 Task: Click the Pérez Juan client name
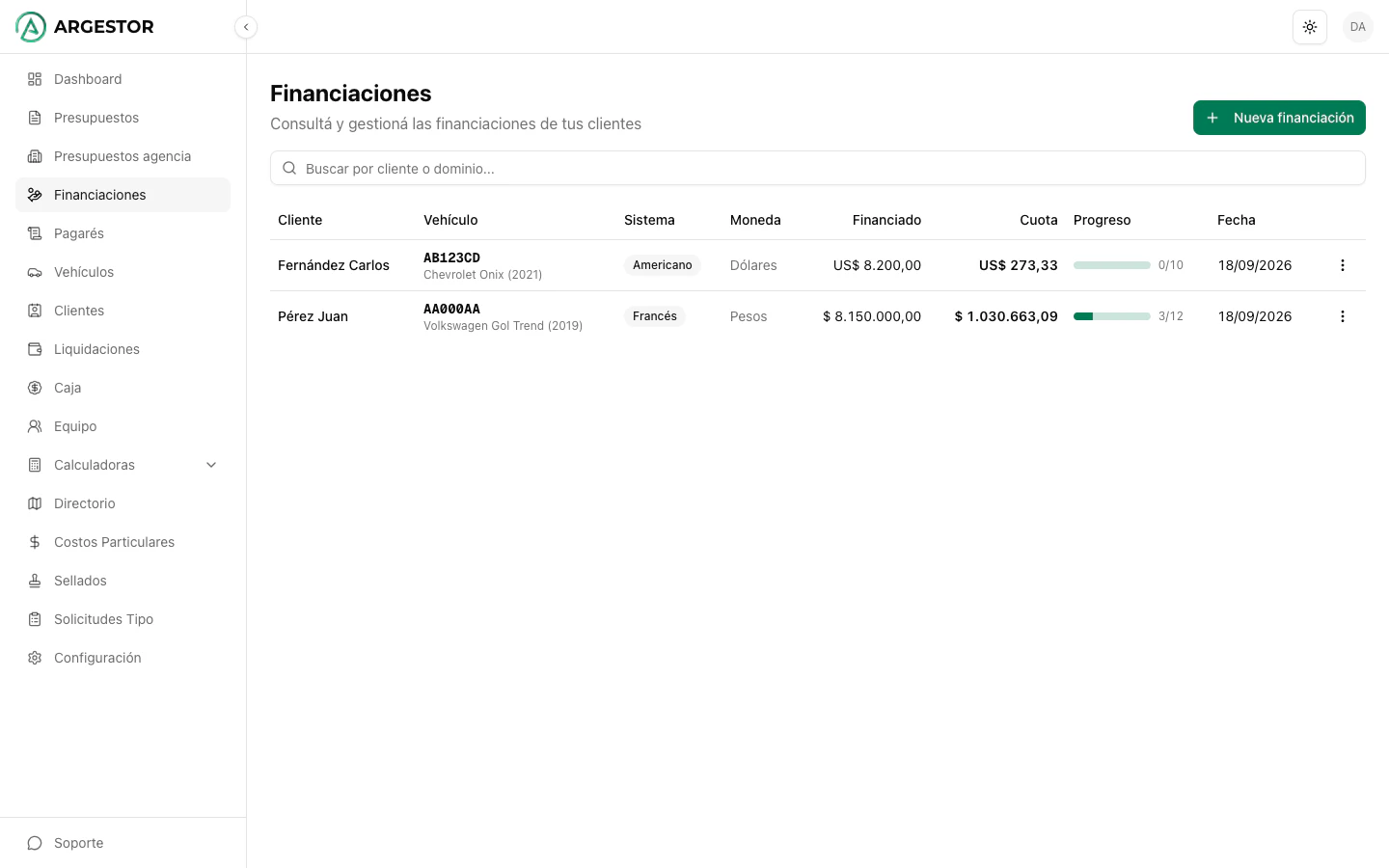313,316
